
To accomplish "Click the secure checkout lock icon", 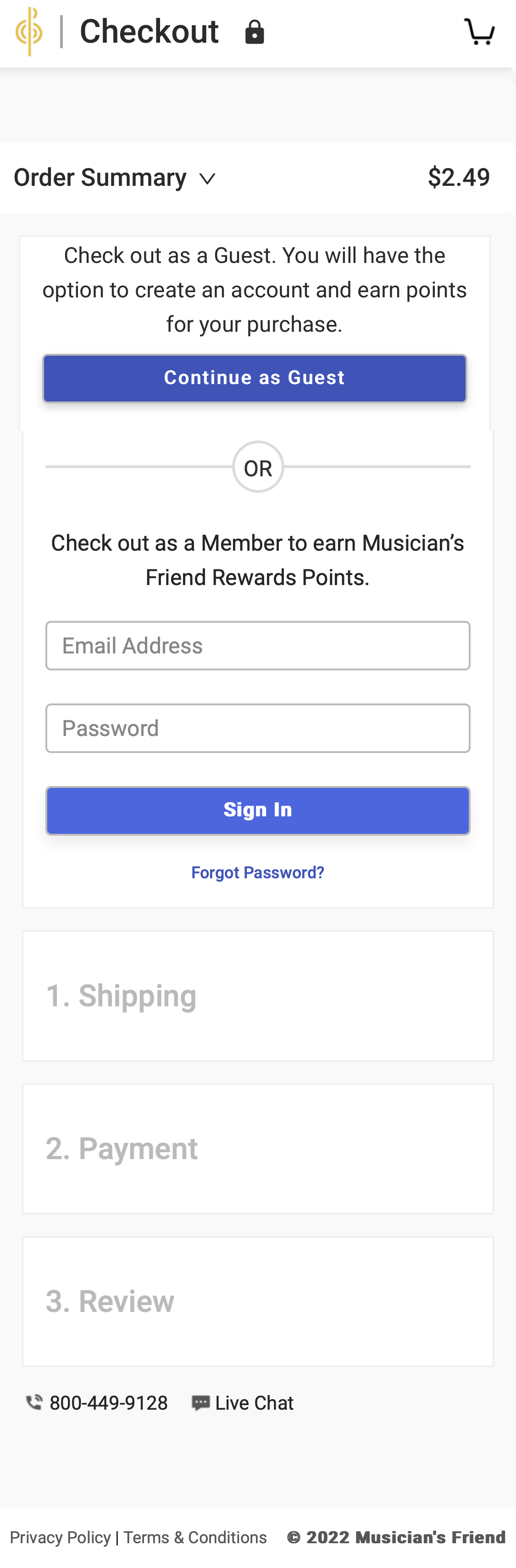I will tap(255, 32).
